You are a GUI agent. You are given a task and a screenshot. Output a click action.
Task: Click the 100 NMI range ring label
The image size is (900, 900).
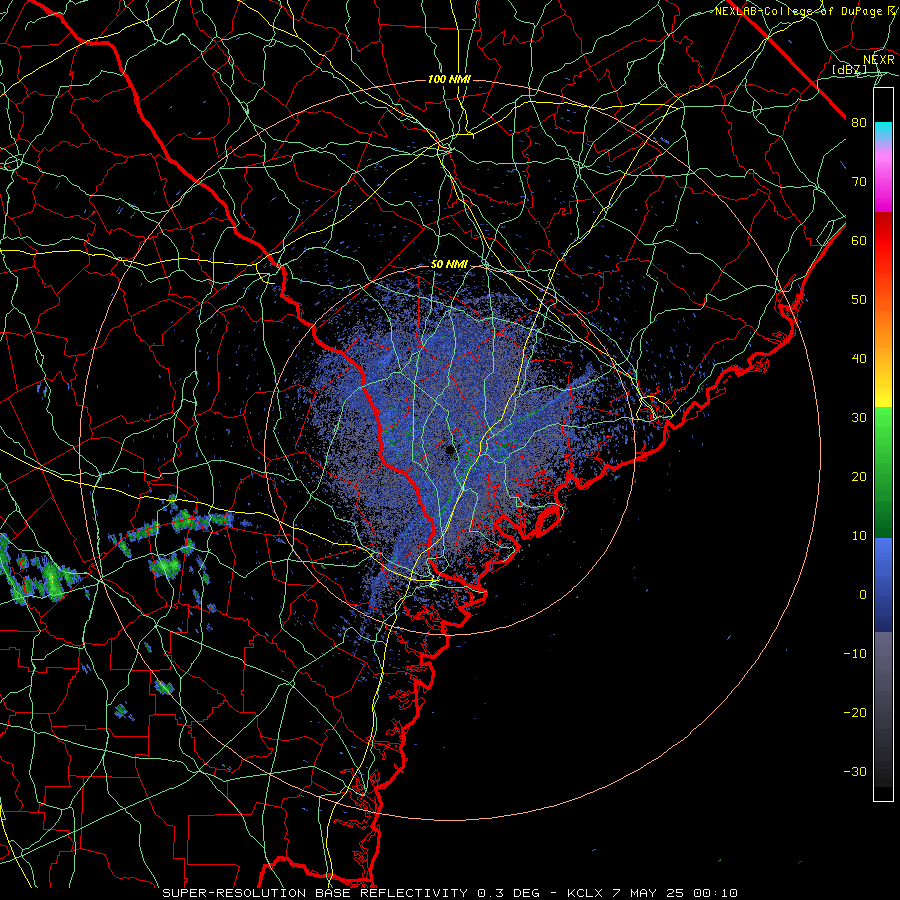click(449, 79)
